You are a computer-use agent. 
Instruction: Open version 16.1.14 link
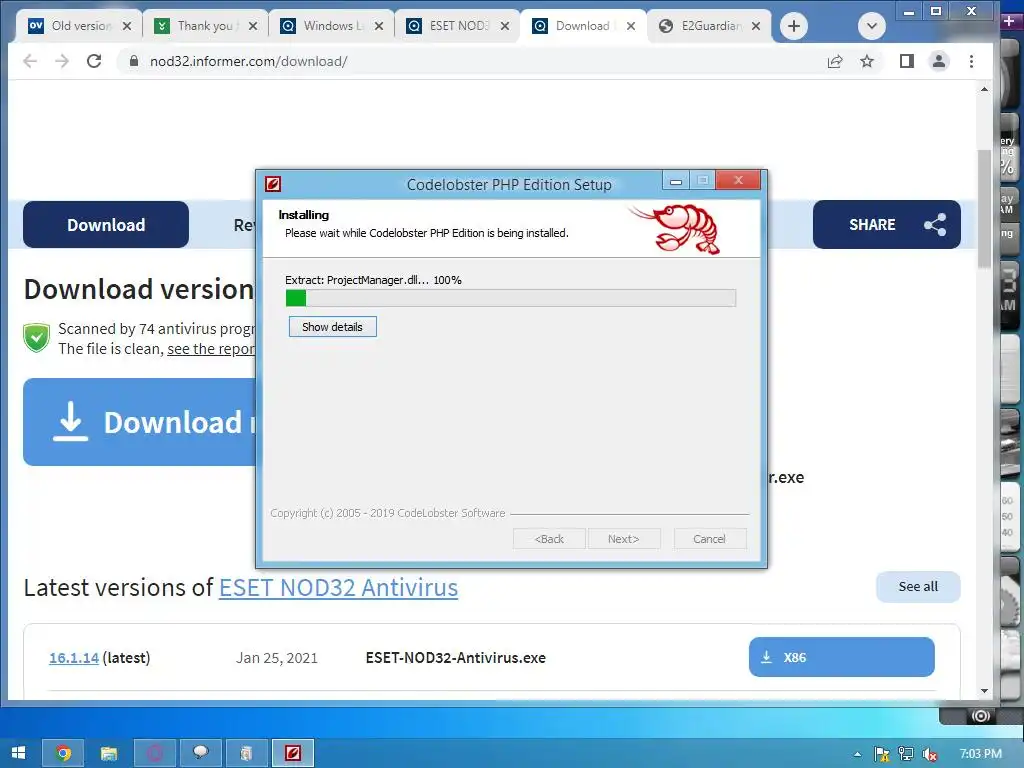tap(74, 658)
